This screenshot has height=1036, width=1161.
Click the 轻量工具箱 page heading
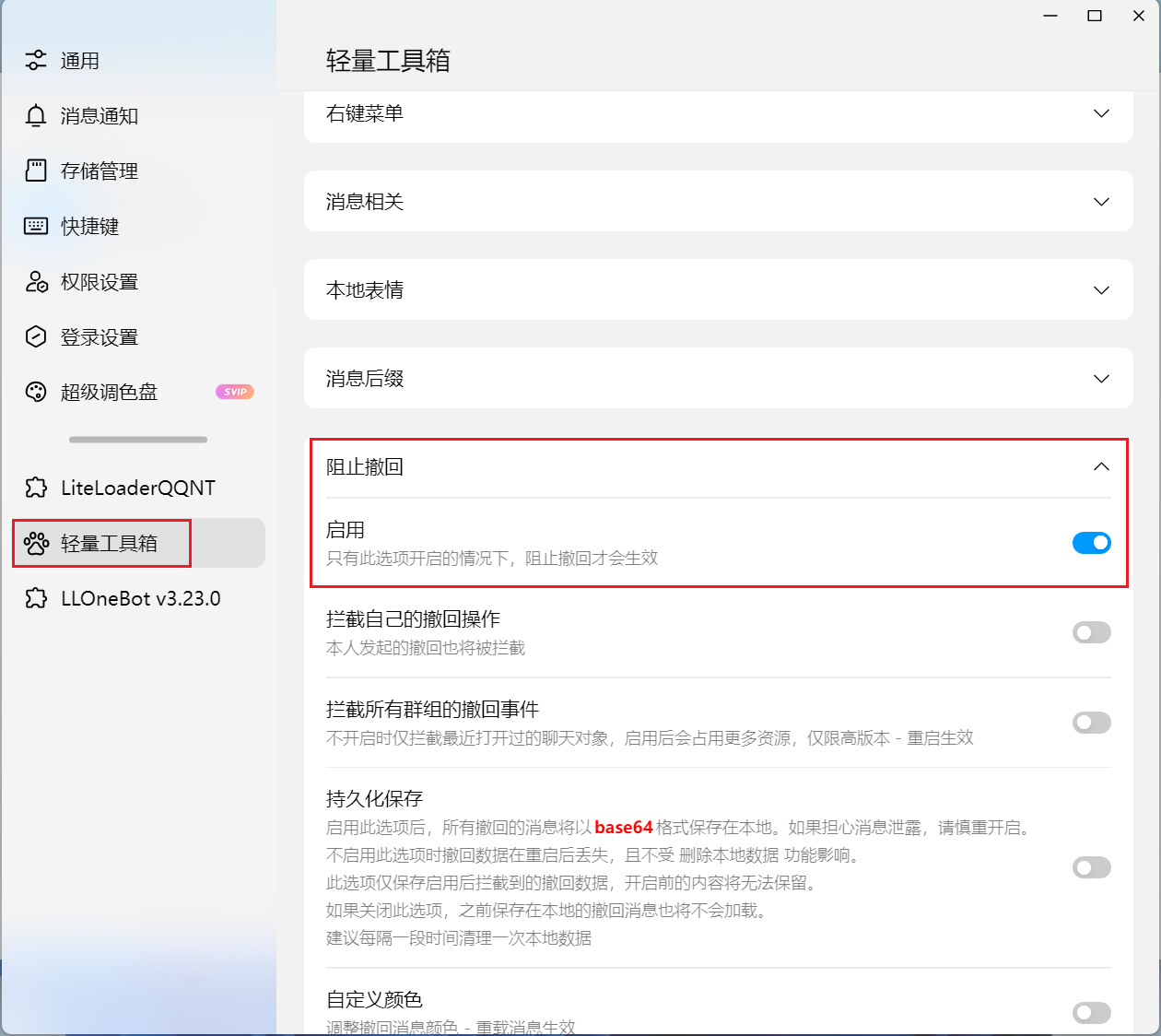pos(388,61)
